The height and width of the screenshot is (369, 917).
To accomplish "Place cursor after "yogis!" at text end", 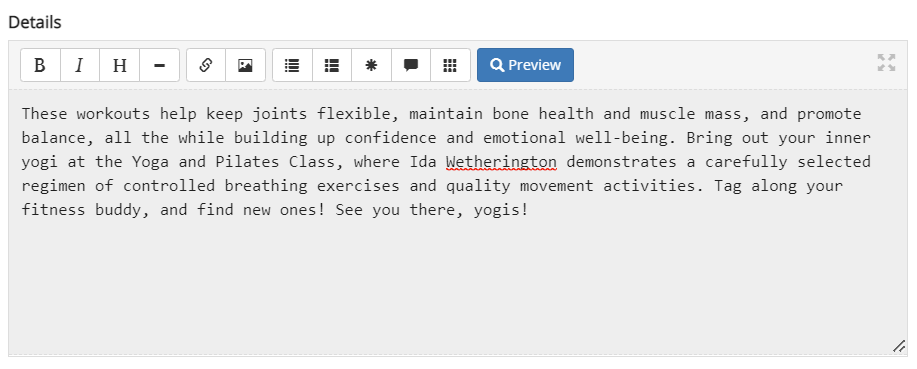I will tap(529, 210).
